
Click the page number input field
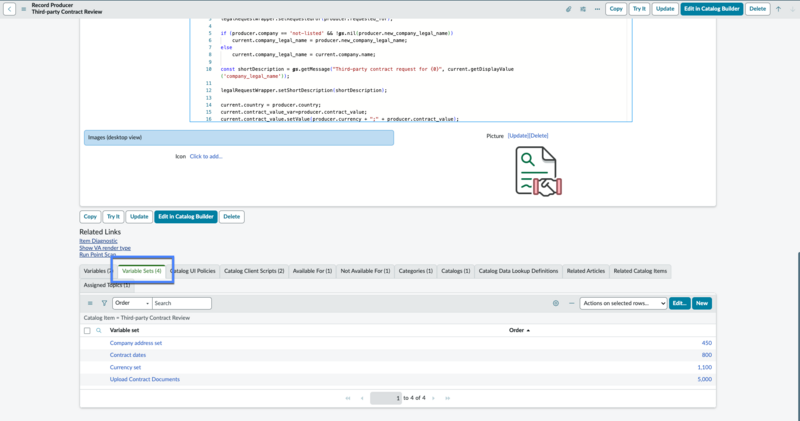[386, 398]
